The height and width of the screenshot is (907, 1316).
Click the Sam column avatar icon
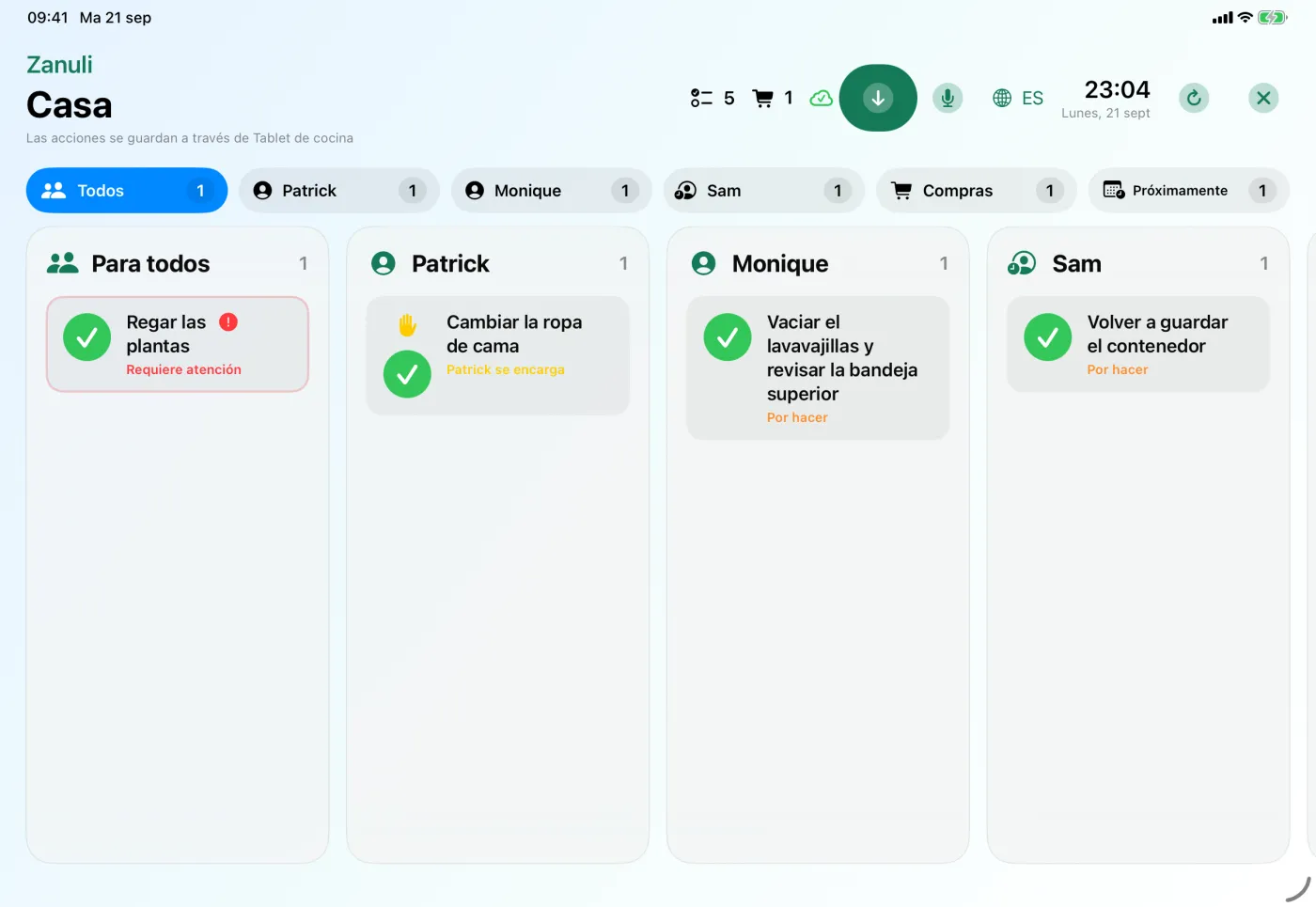1022,263
